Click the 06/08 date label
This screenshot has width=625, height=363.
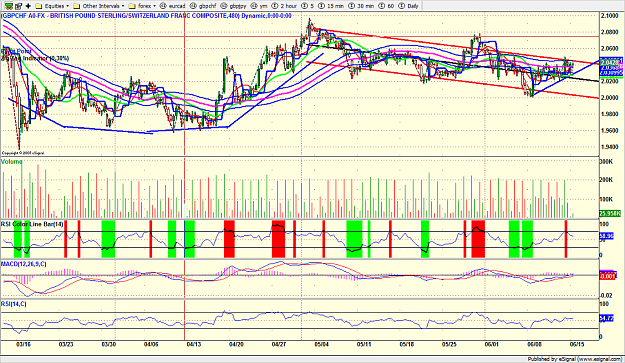(x=535, y=344)
